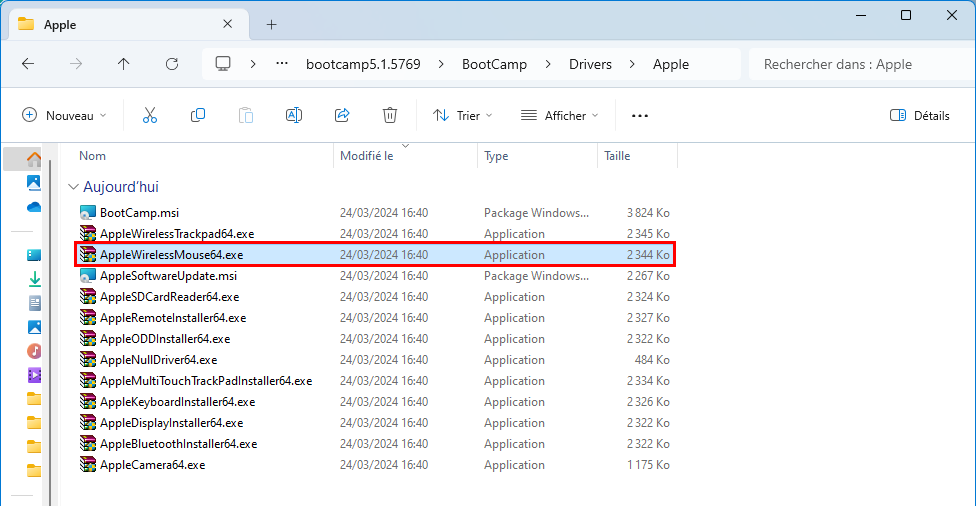Screen dimensions: 976x506
Task: Open the Trier sort menu
Action: click(x=462, y=116)
